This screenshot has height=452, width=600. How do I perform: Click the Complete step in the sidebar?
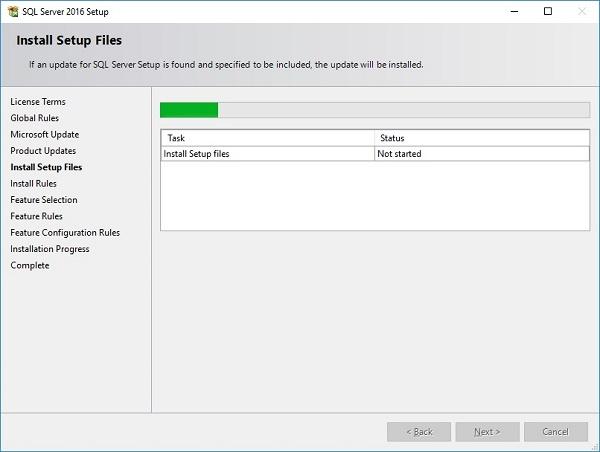tap(30, 265)
